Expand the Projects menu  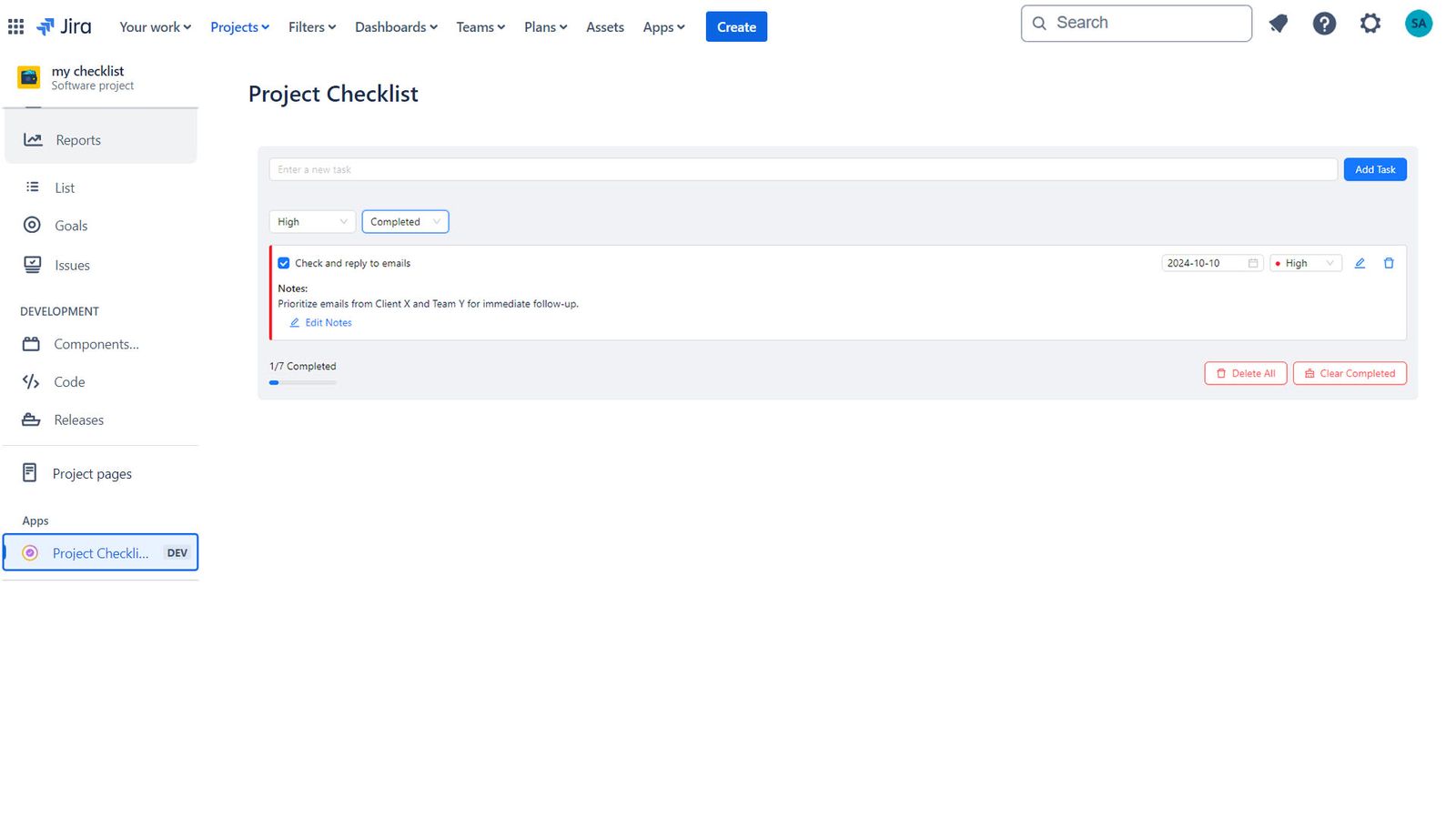(240, 27)
